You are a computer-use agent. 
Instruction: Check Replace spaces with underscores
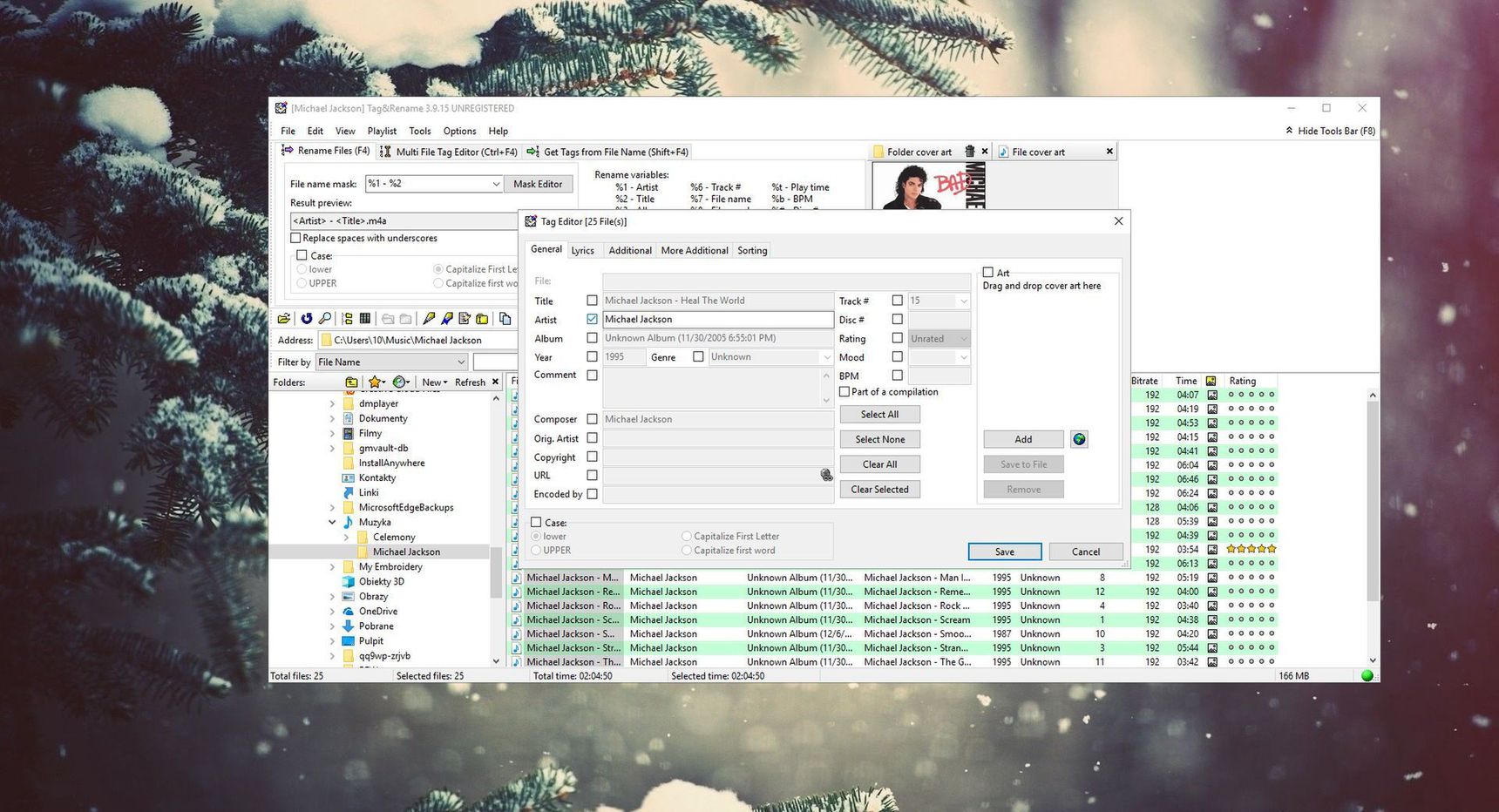295,238
